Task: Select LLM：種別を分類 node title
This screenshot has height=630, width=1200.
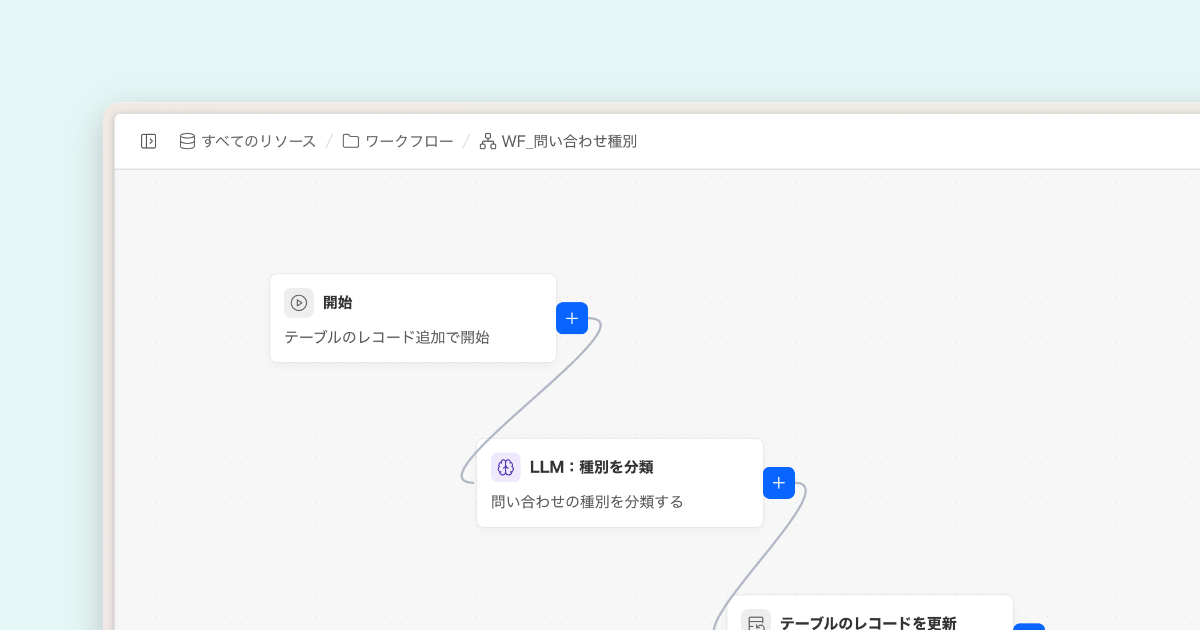Action: pyautogui.click(x=591, y=467)
